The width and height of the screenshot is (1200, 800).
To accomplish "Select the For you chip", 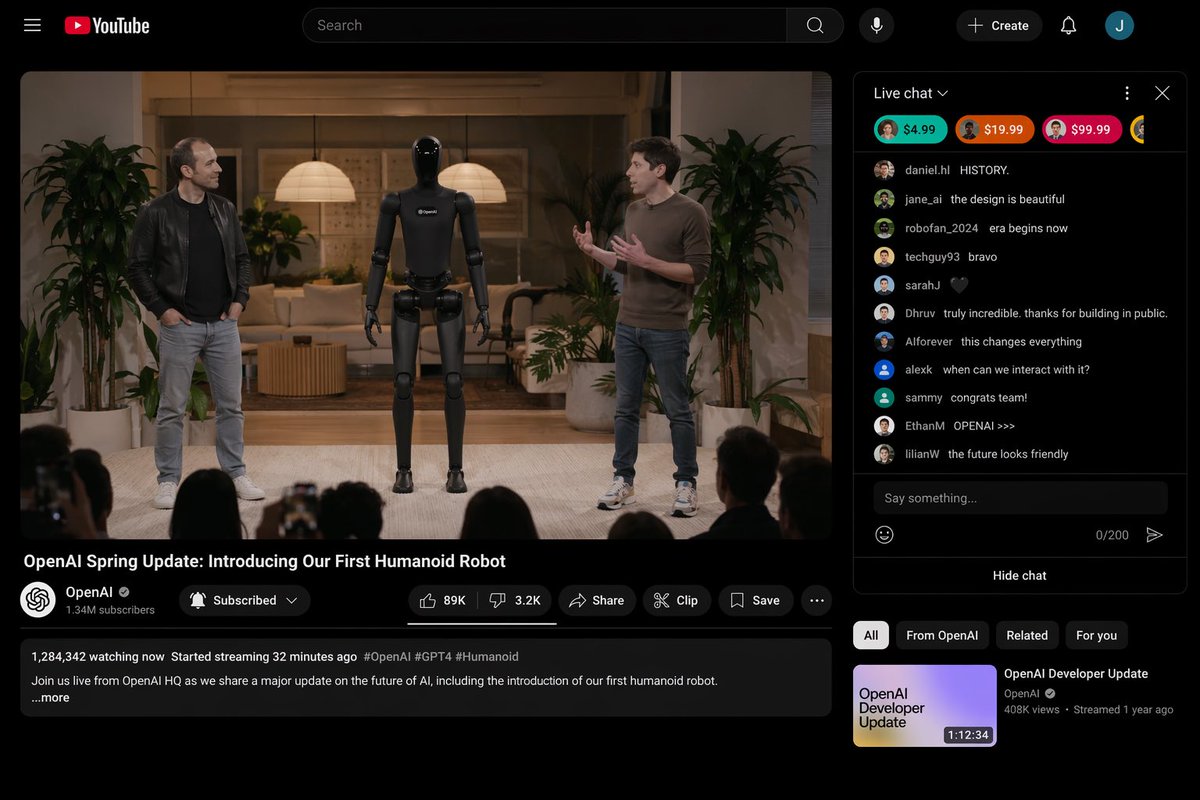I will (x=1096, y=635).
